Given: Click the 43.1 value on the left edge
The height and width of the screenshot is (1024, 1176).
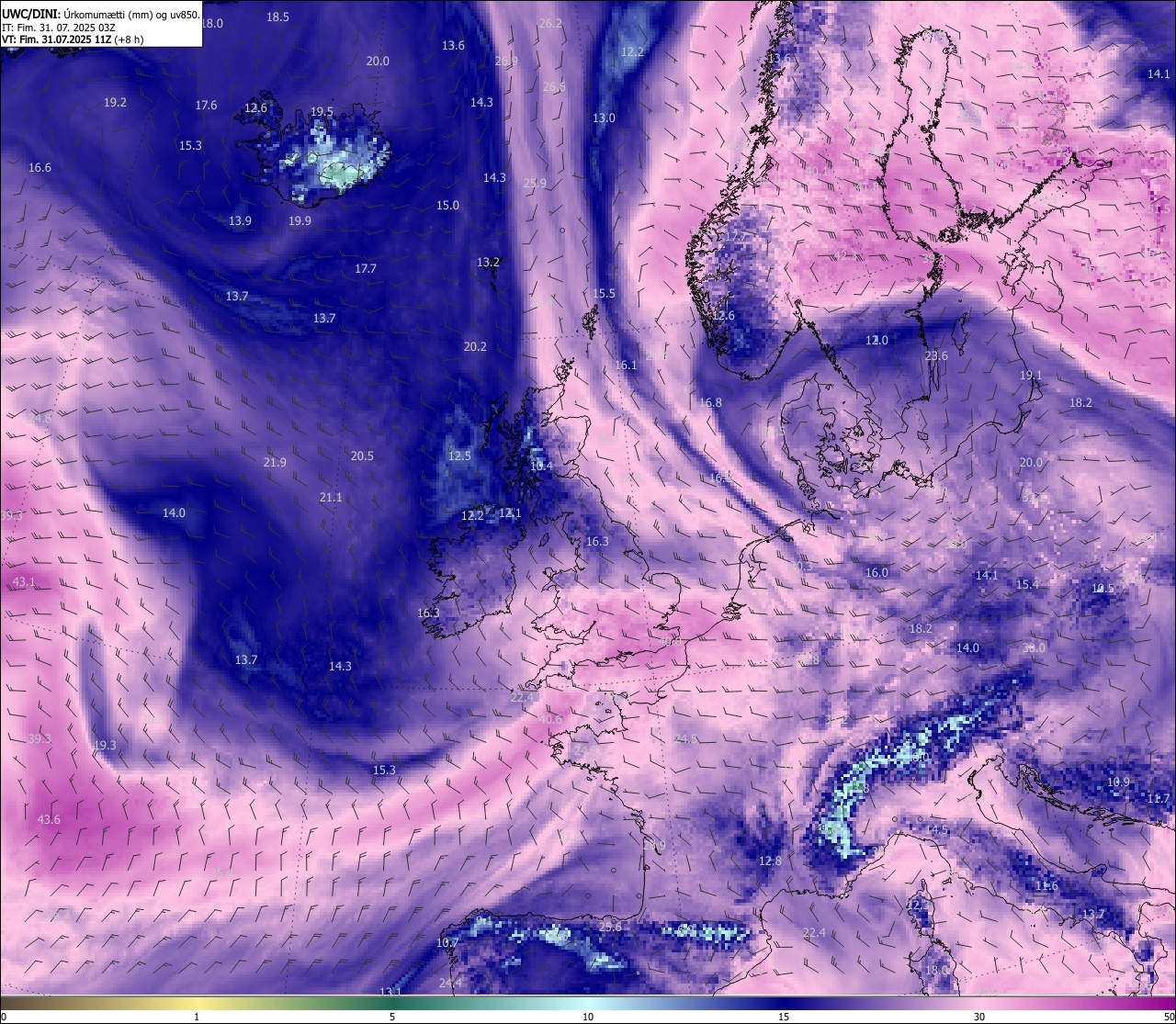Looking at the screenshot, I should click(x=24, y=582).
